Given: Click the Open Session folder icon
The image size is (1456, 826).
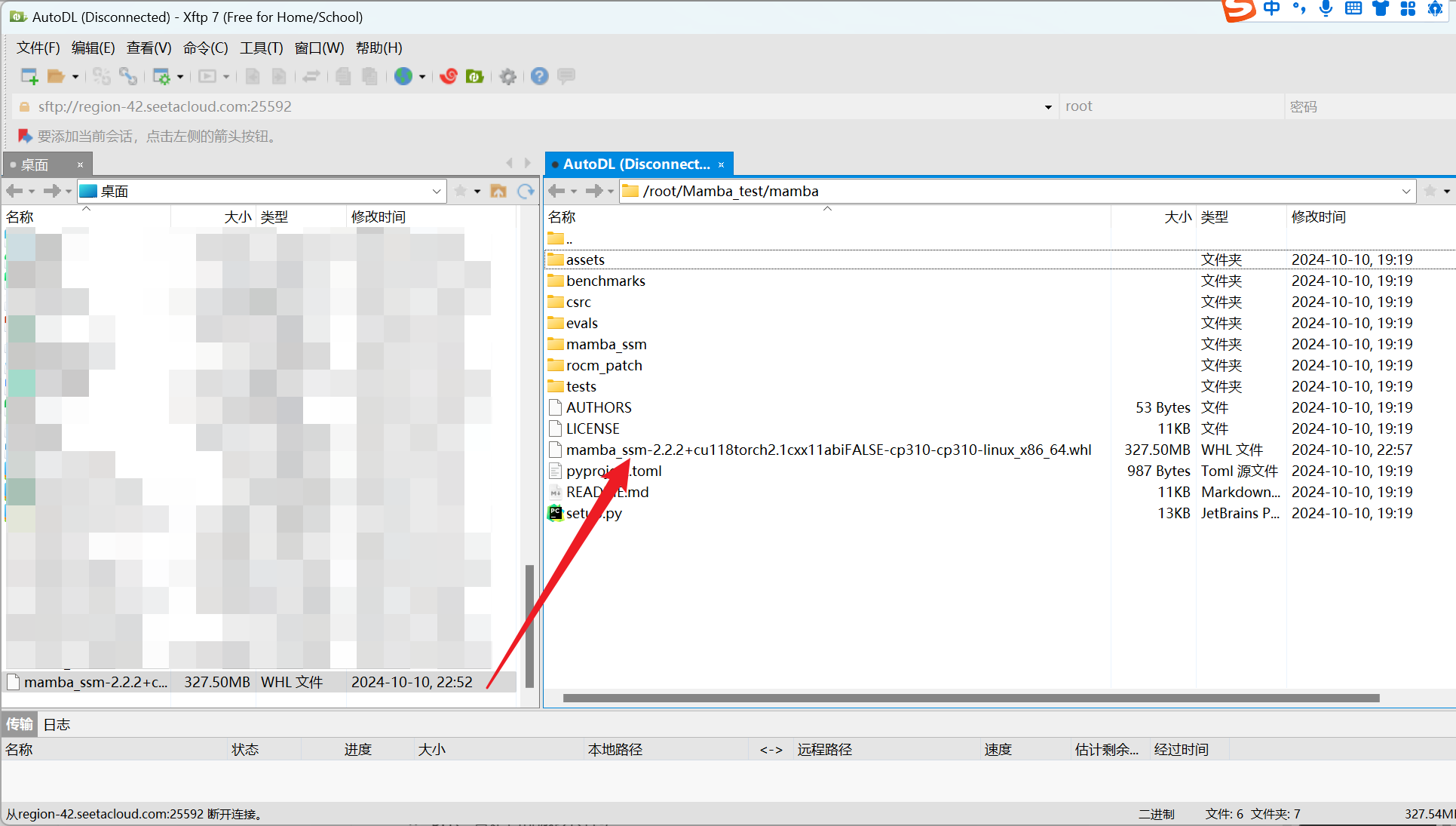Looking at the screenshot, I should (x=56, y=76).
